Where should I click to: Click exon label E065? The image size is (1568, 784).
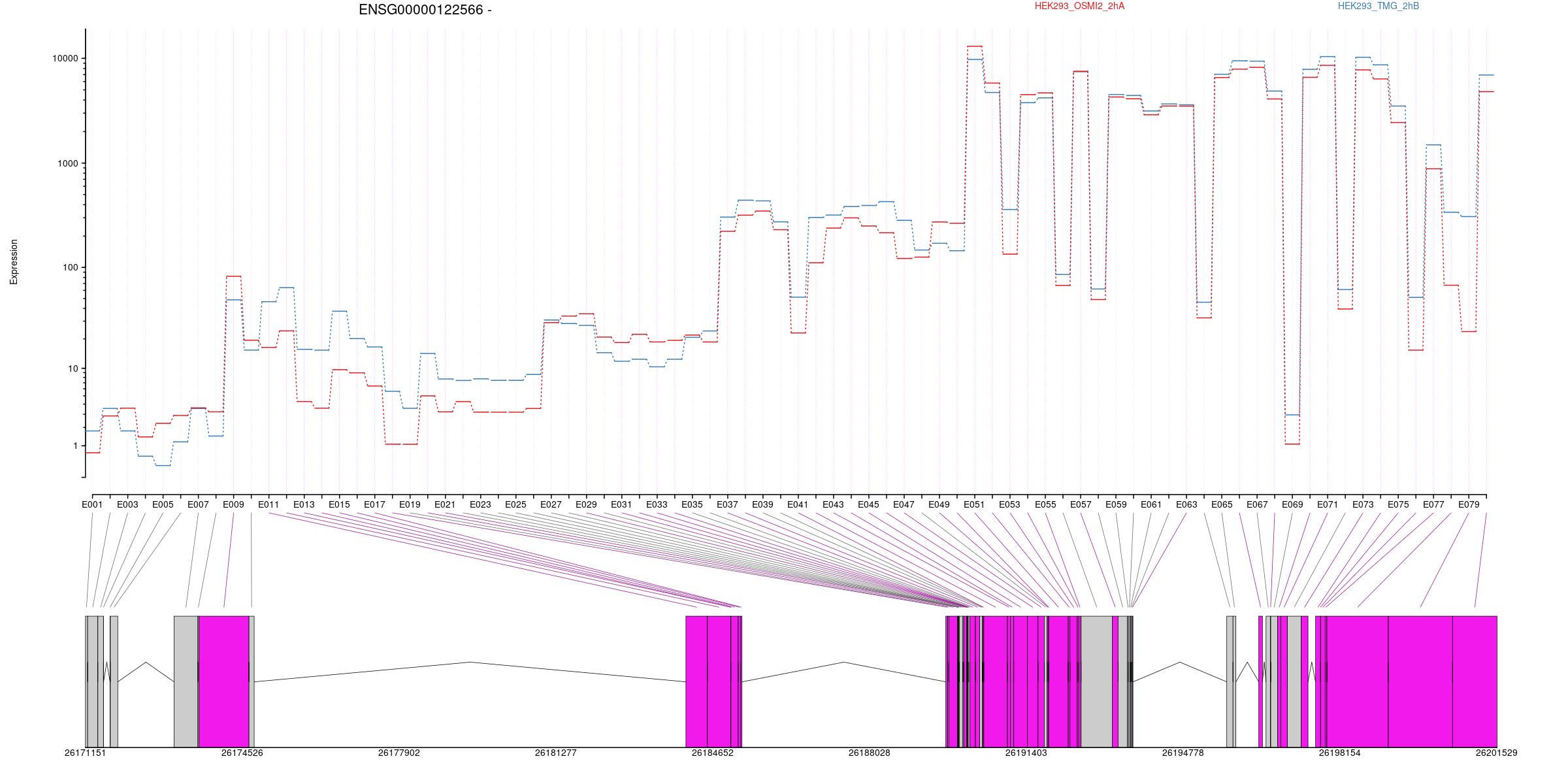pyautogui.click(x=1222, y=504)
